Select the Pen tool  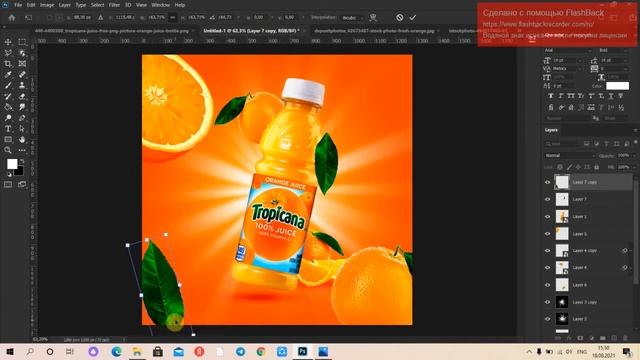(x=22, y=118)
